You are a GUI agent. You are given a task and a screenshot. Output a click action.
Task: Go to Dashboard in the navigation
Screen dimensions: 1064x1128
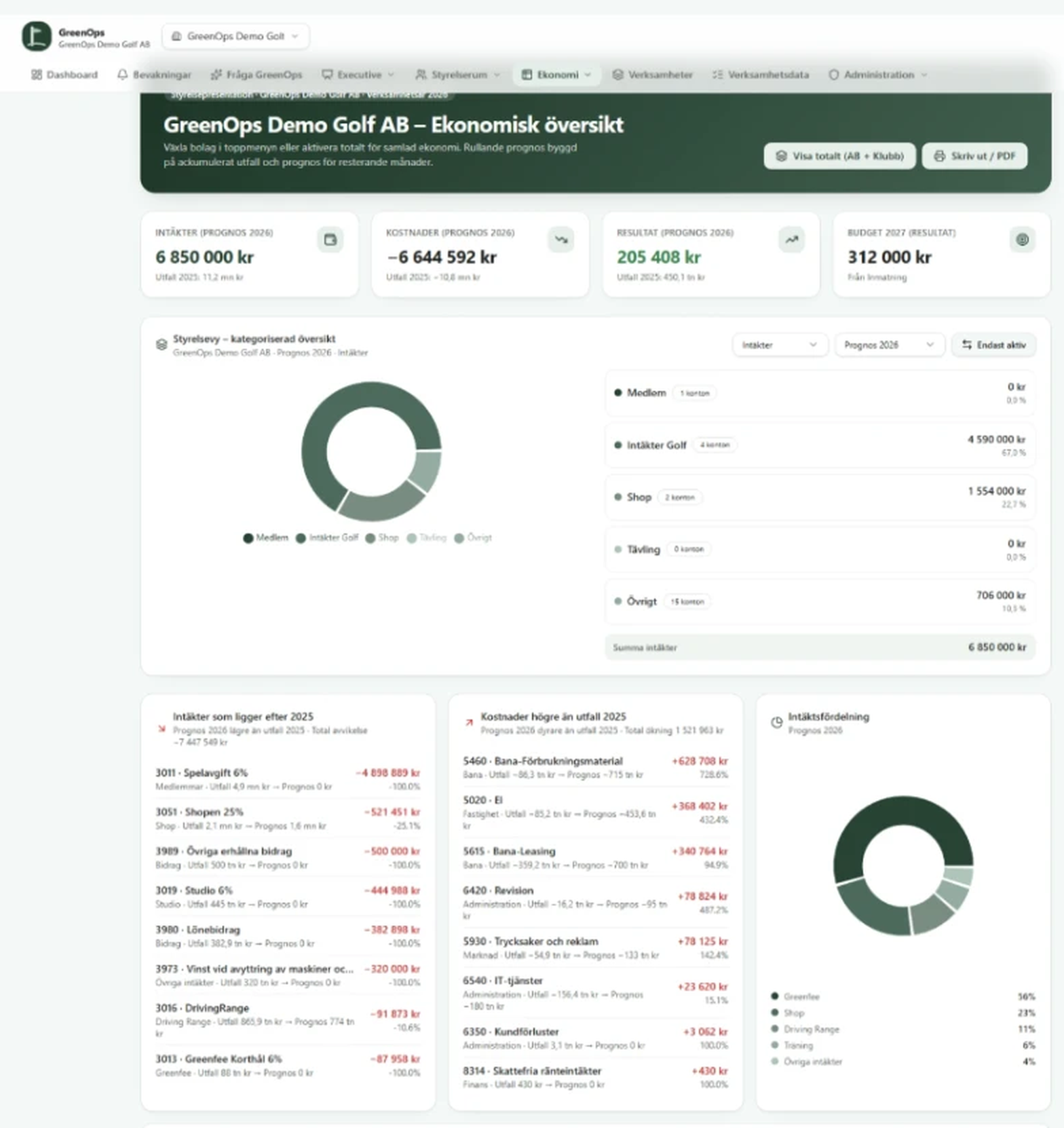click(x=64, y=75)
